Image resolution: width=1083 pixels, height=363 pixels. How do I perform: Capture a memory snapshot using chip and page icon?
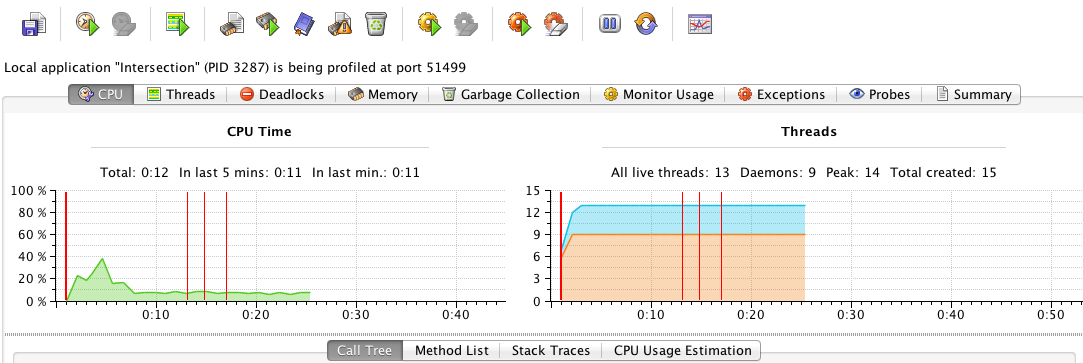click(x=233, y=24)
